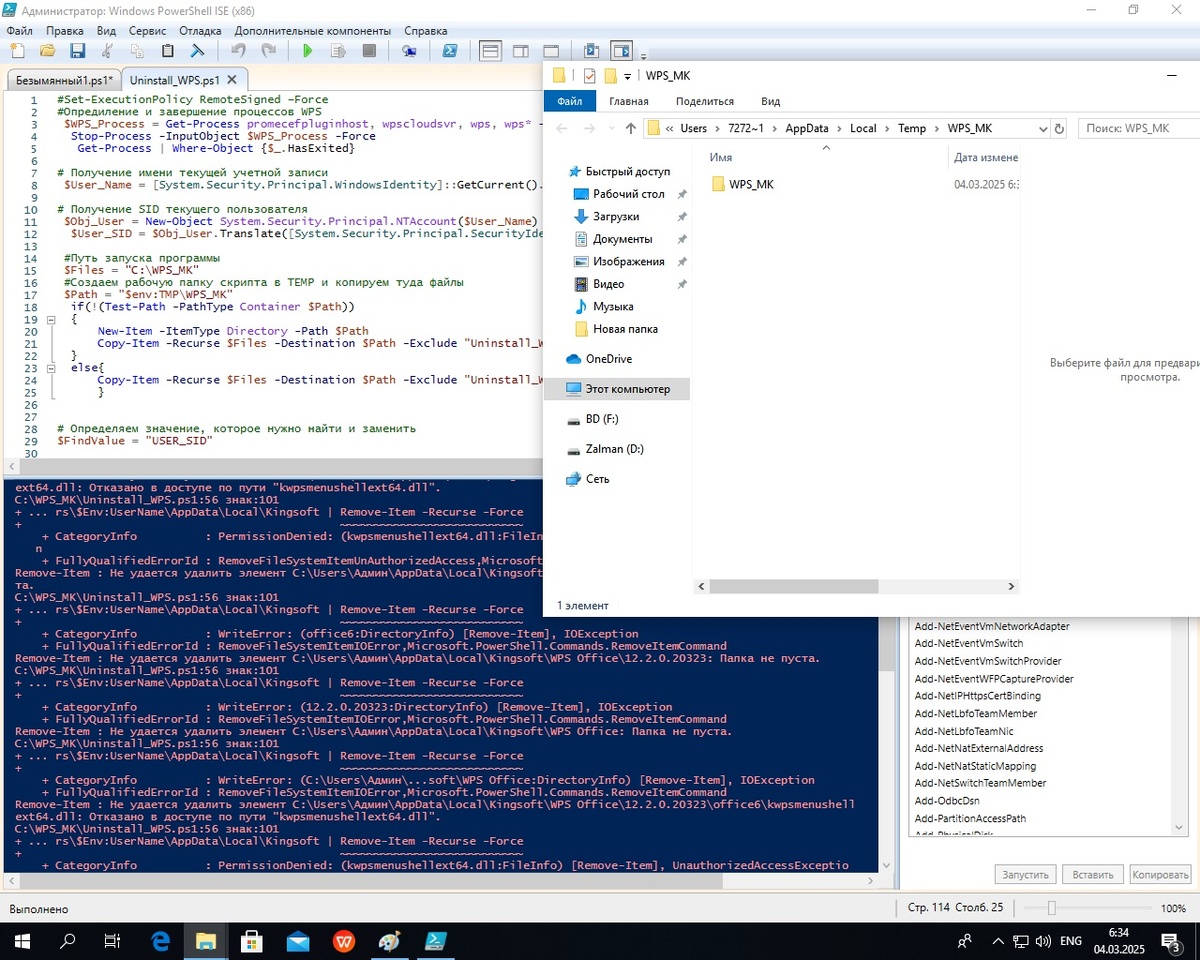The height and width of the screenshot is (960, 1200).
Task: Expand the address bar history dropdown
Action: point(1043,129)
